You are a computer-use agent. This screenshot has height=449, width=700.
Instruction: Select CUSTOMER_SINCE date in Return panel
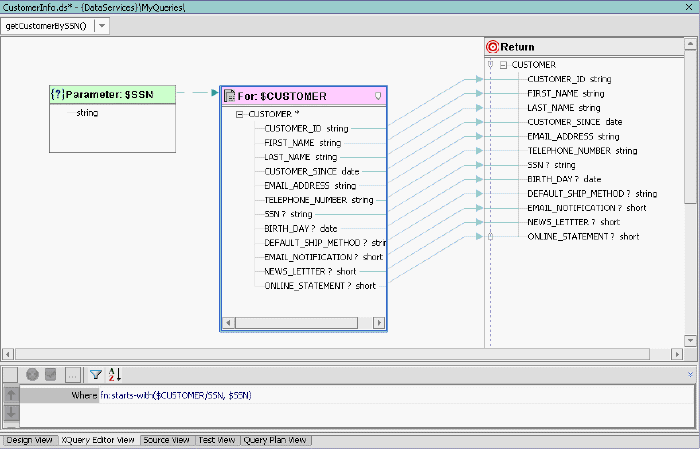tap(575, 122)
